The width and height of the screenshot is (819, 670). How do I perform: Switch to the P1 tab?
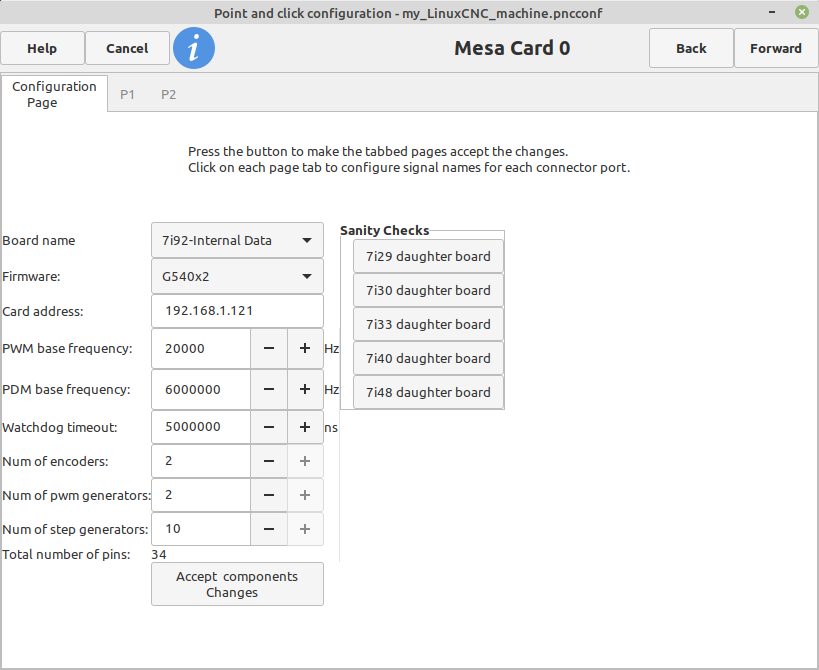pos(127,95)
